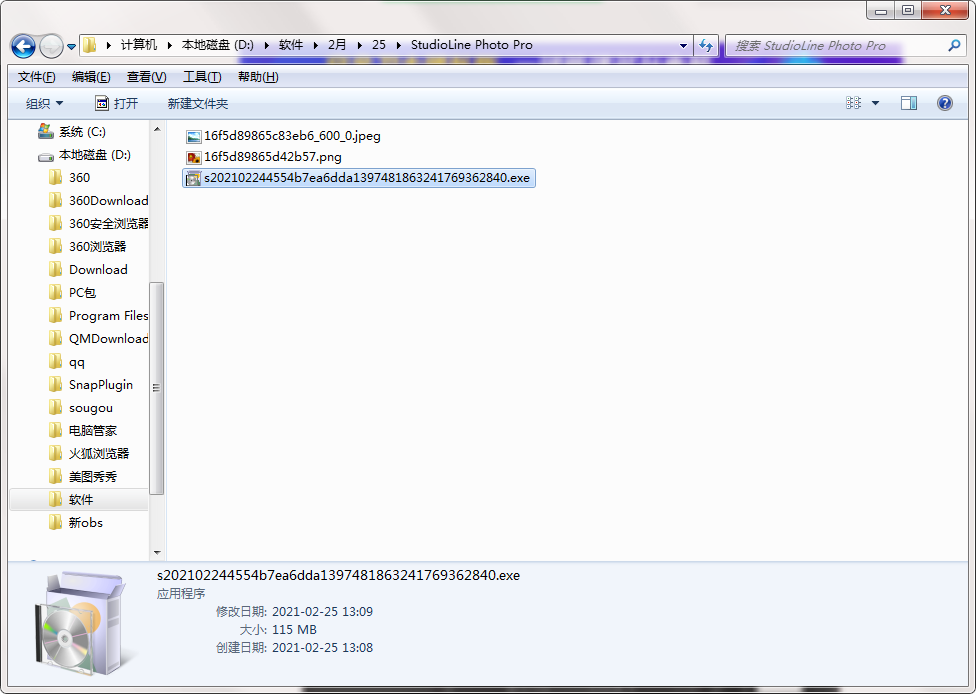This screenshot has height=694, width=976.
Task: Open the 360Download folder in tree
Action: [x=98, y=201]
